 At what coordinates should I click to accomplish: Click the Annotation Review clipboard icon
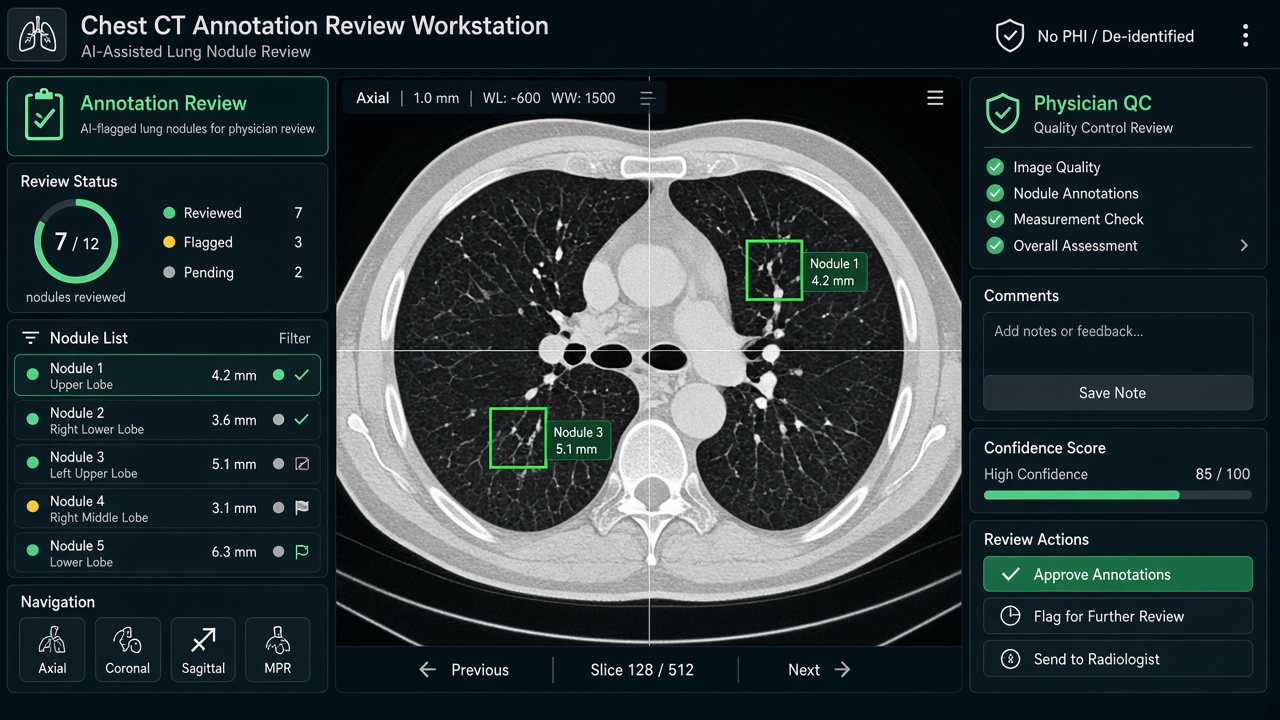43,116
